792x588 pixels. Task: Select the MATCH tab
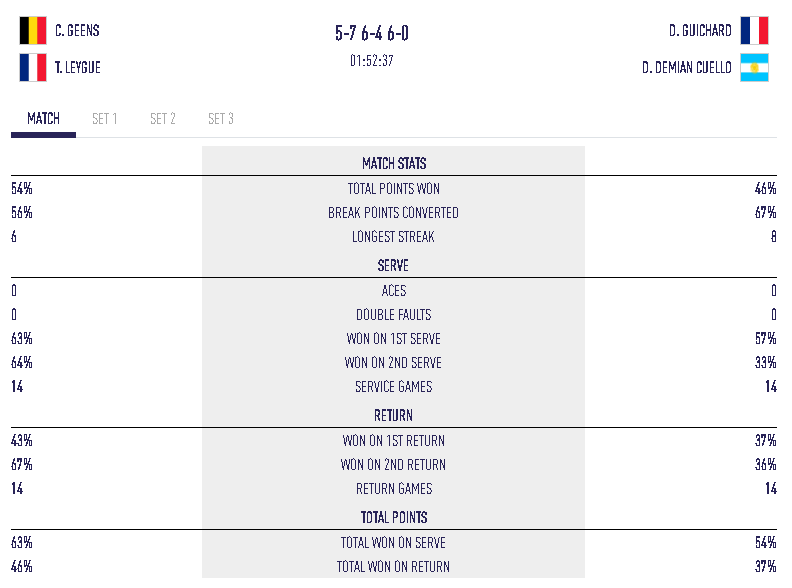(x=43, y=119)
